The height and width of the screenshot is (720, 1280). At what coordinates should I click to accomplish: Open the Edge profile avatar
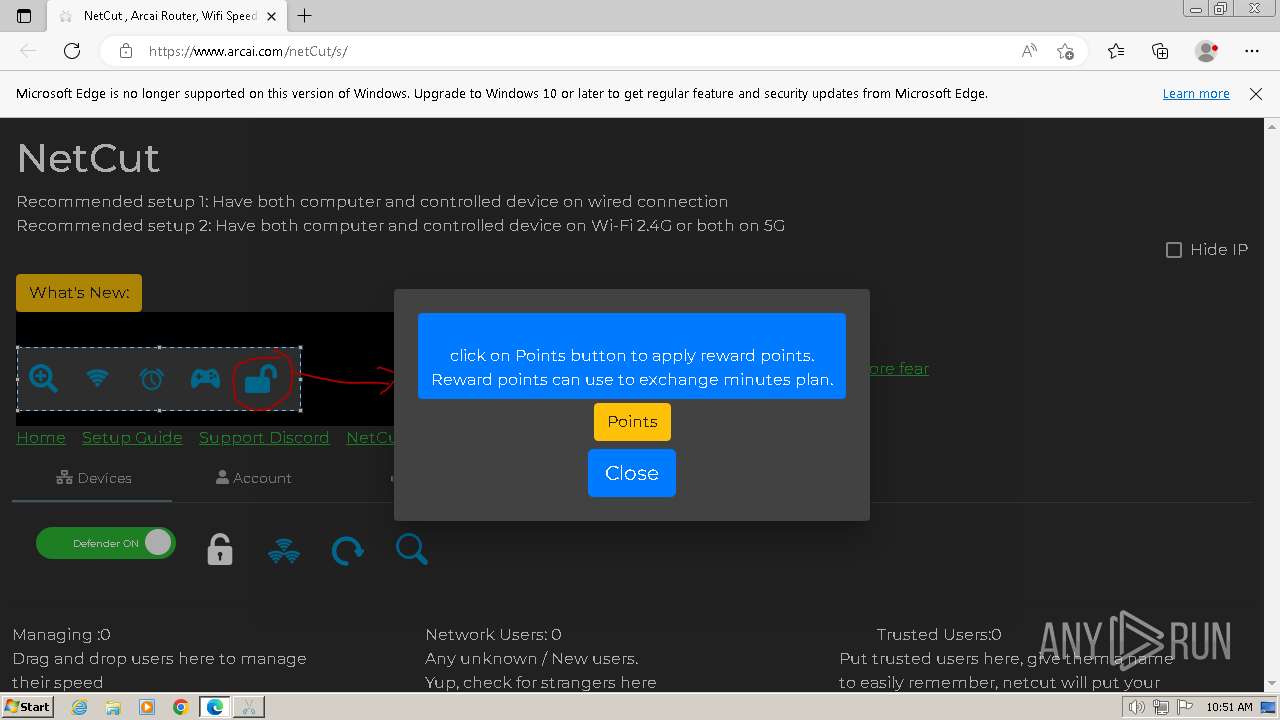click(1206, 51)
